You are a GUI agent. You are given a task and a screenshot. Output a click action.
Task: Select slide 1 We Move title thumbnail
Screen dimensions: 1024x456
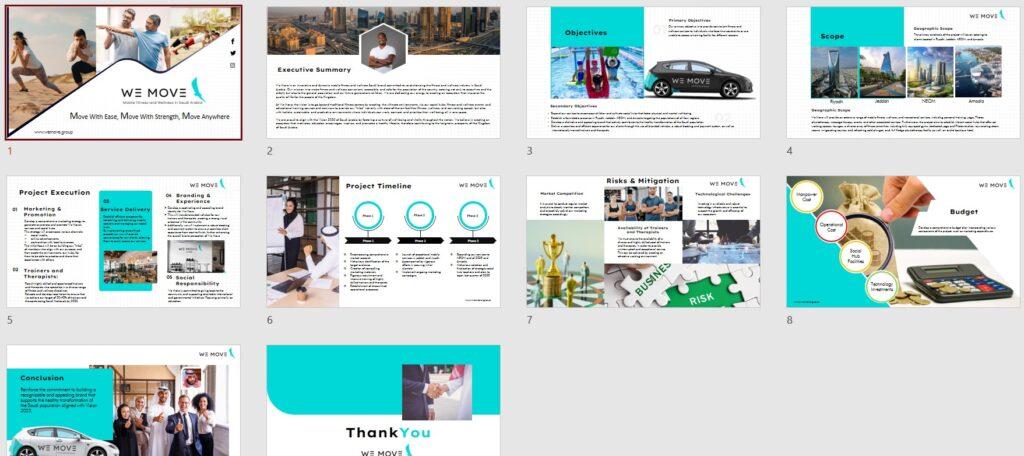point(124,73)
